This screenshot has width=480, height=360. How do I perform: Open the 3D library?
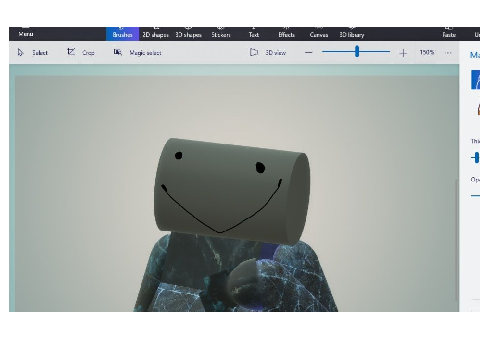point(352,34)
